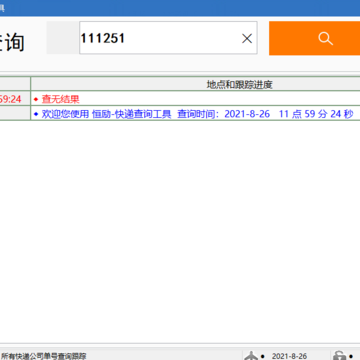
Task: Click the unlocked padlock status icon
Action: pos(340,356)
